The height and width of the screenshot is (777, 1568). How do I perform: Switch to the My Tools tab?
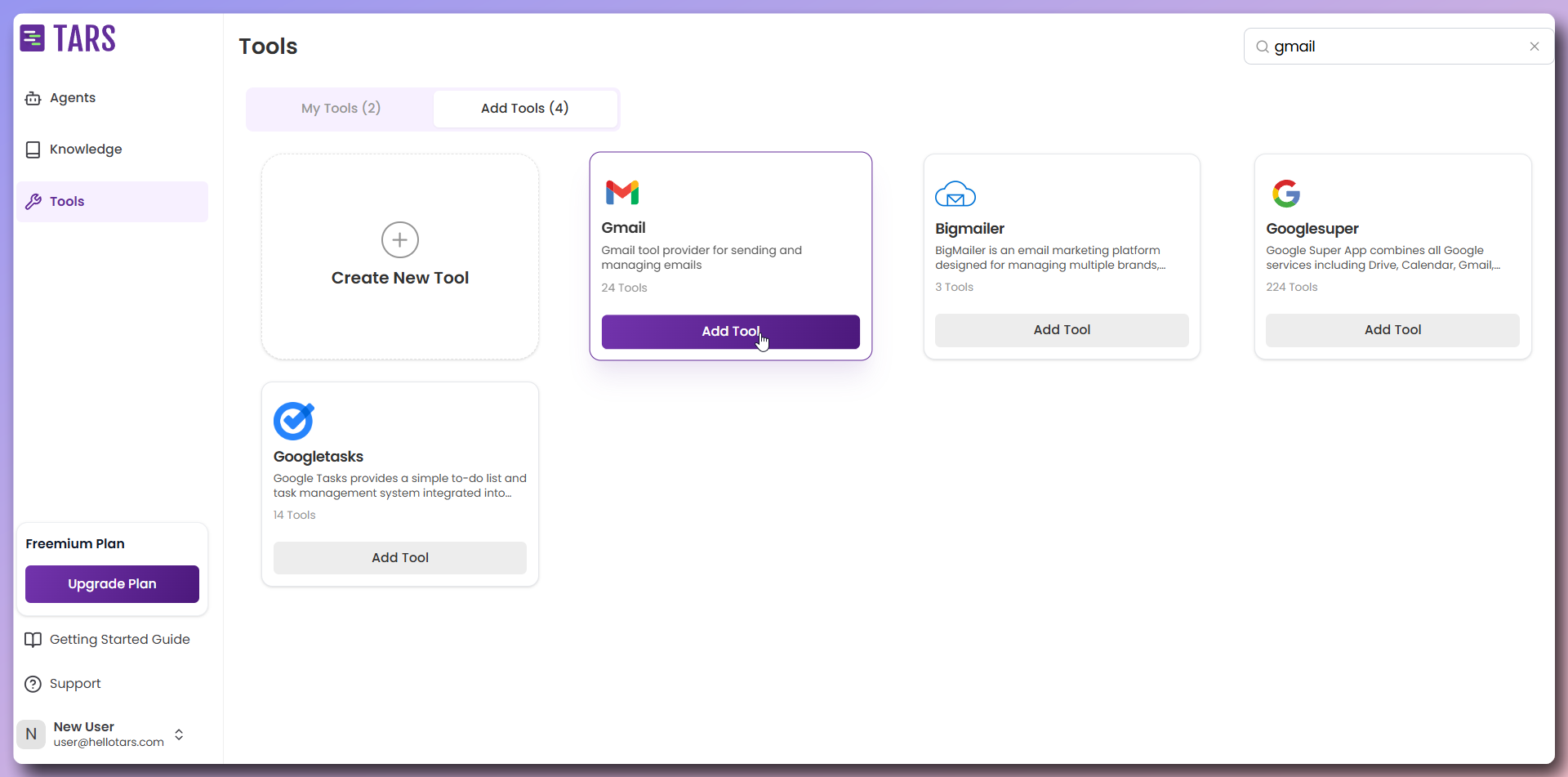tap(341, 108)
